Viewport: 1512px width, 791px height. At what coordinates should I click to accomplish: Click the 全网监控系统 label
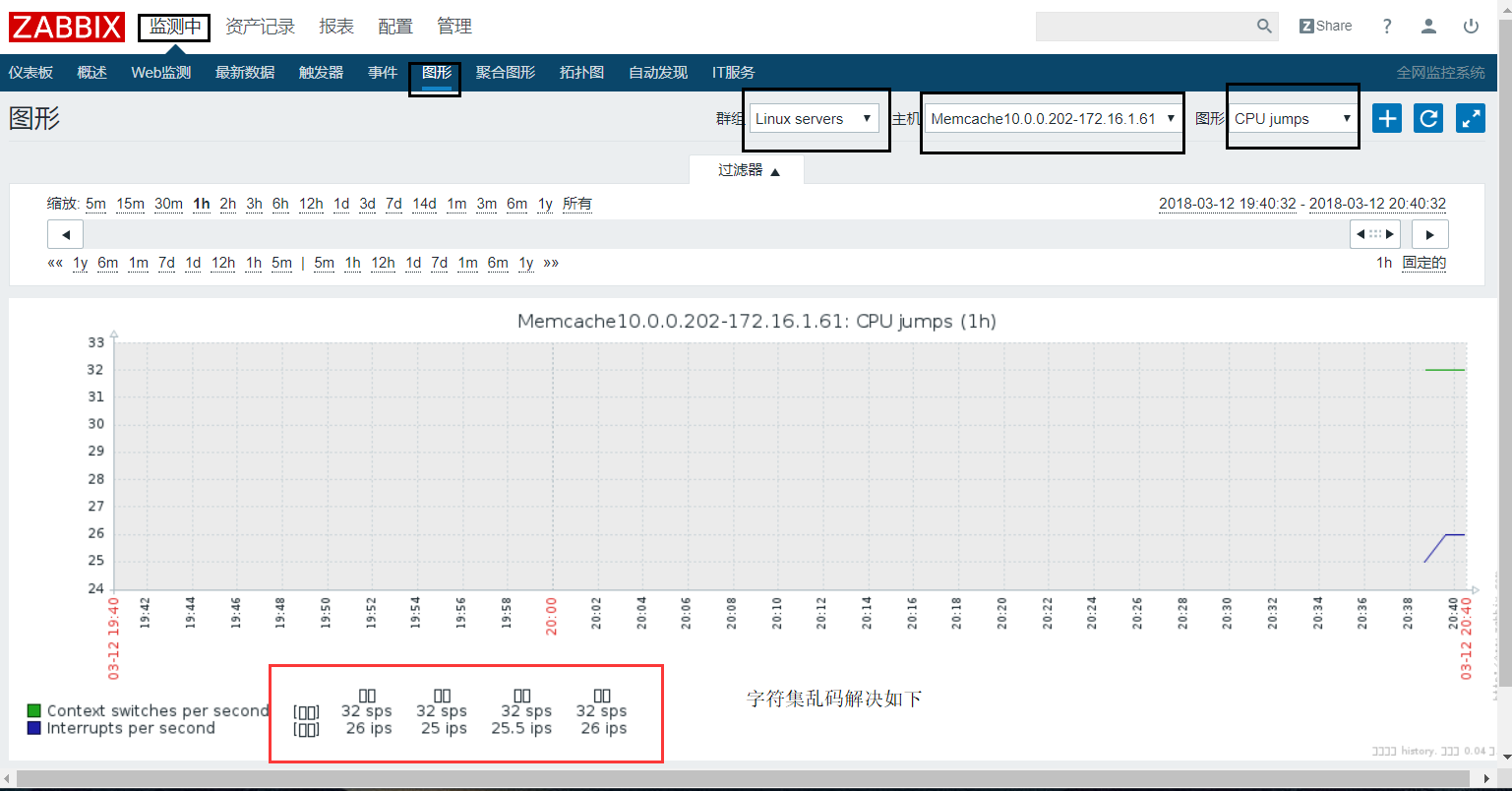click(x=1441, y=73)
